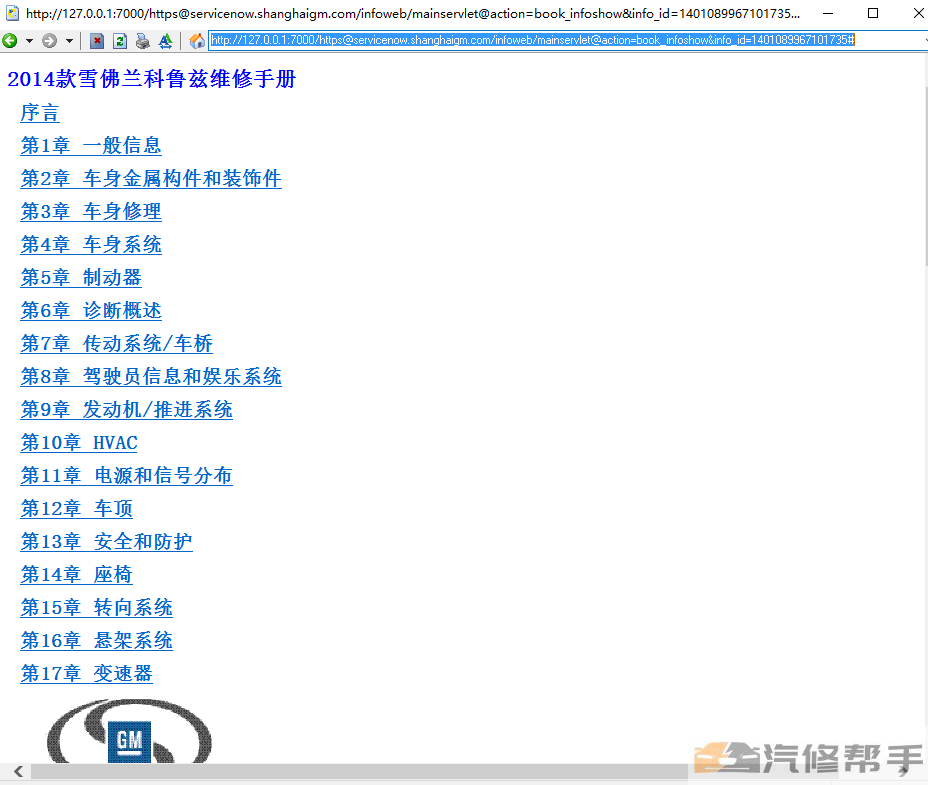This screenshot has width=928, height=785.
Task: Open 第6章 诊断概述
Action: [91, 311]
